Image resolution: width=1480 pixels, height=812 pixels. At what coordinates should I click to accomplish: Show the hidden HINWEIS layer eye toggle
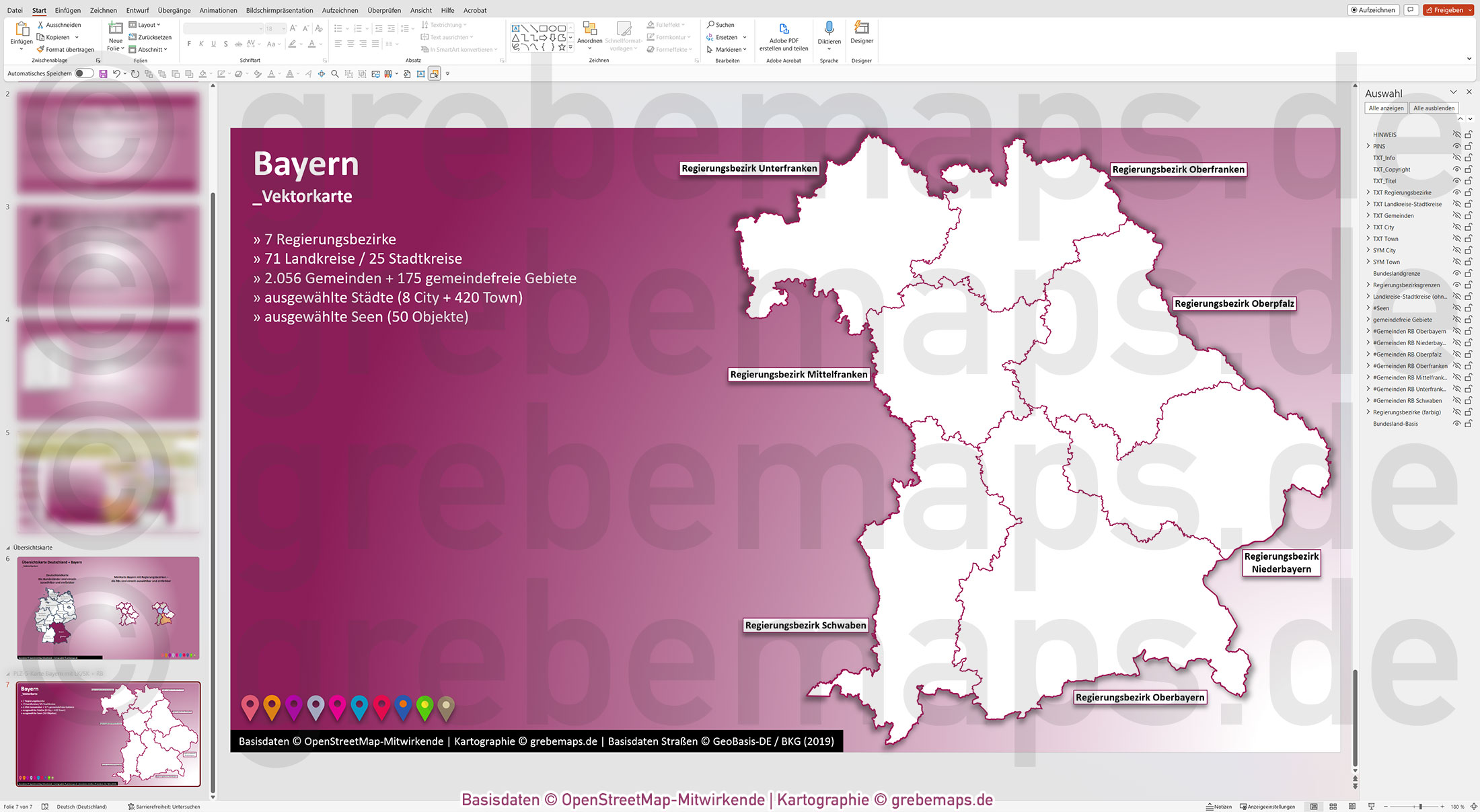(x=1457, y=135)
